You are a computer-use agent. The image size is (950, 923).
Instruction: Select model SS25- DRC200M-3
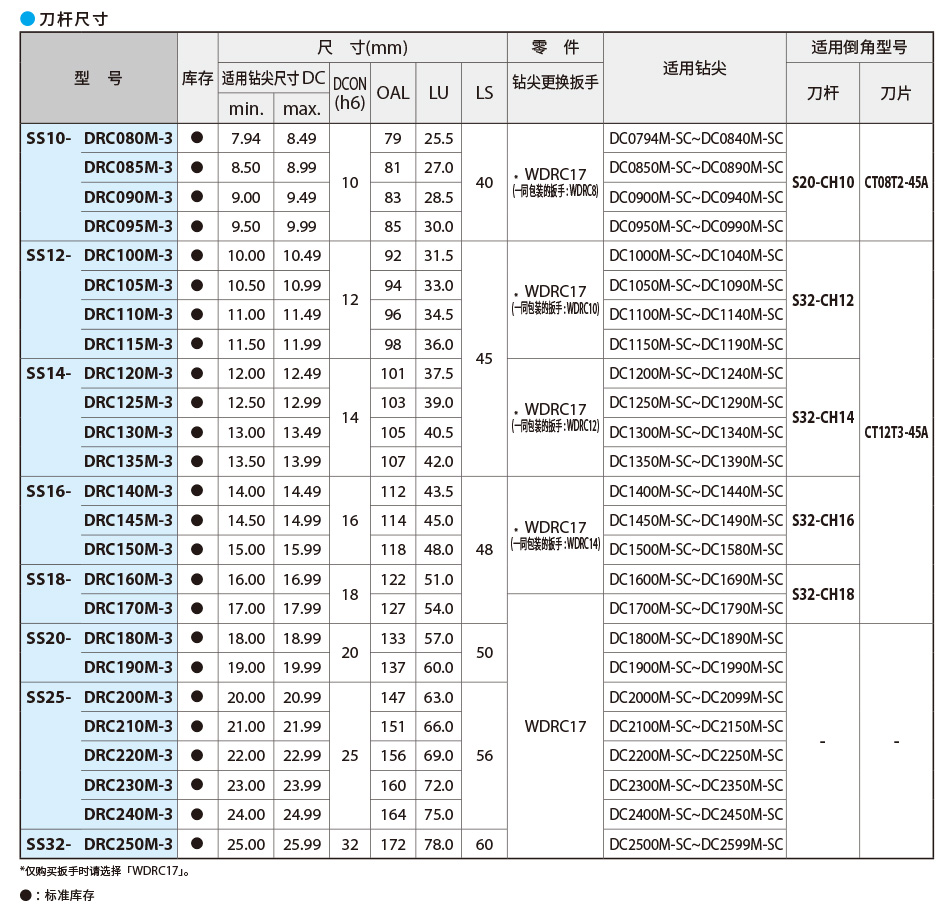pyautogui.click(x=99, y=697)
